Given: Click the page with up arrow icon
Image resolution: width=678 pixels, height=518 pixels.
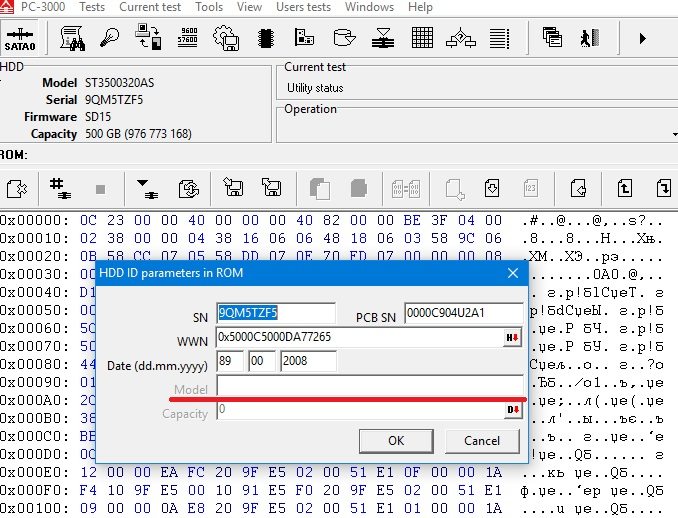Looking at the screenshot, I should [x=624, y=189].
